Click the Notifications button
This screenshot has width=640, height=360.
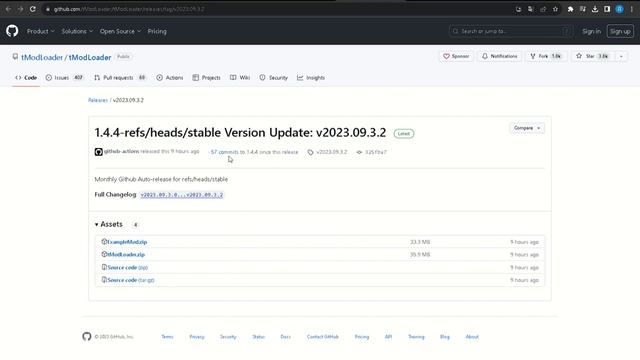pyautogui.click(x=500, y=56)
